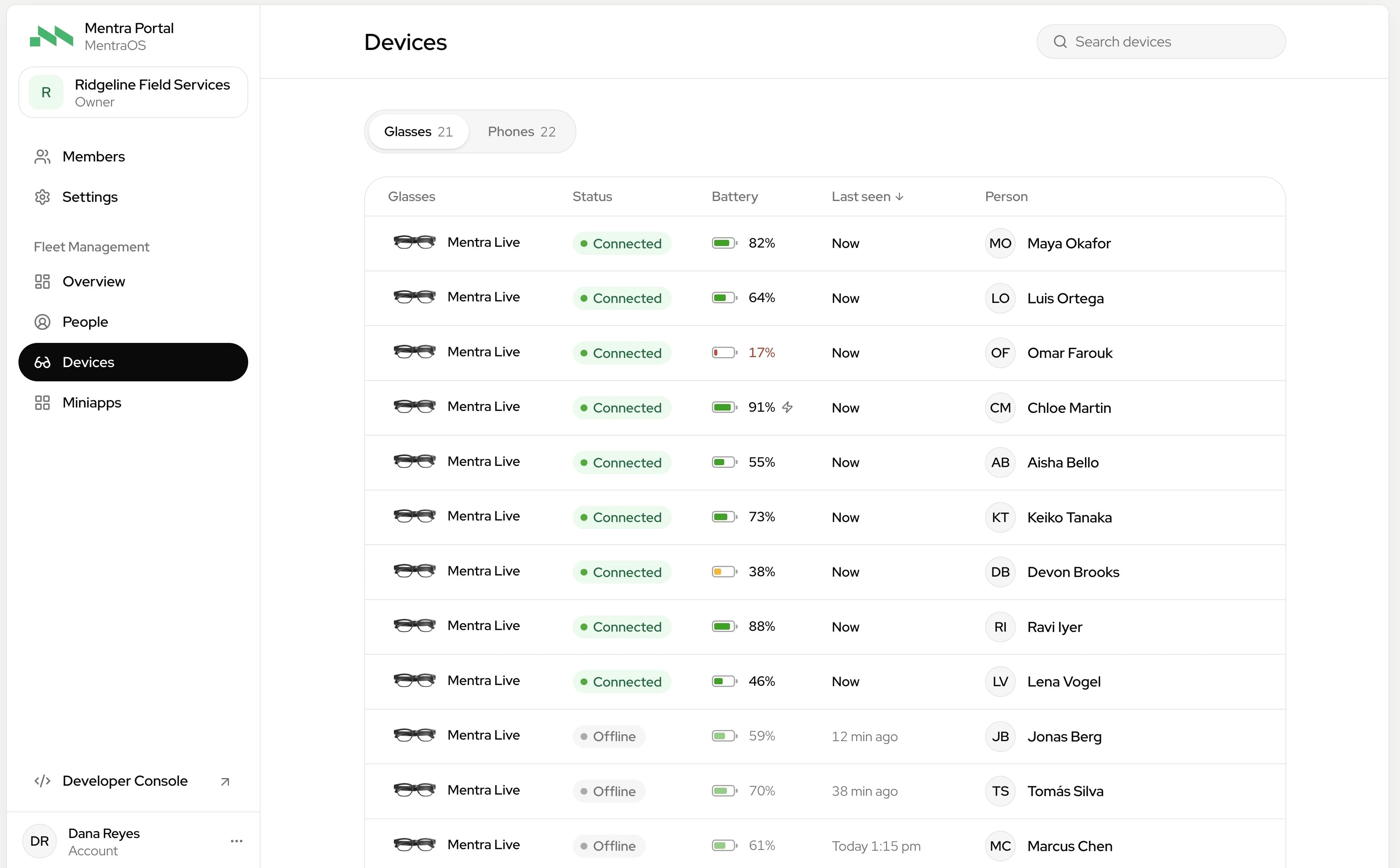Sort by the Status column header
Screen dimensions: 1400x868
point(592,196)
